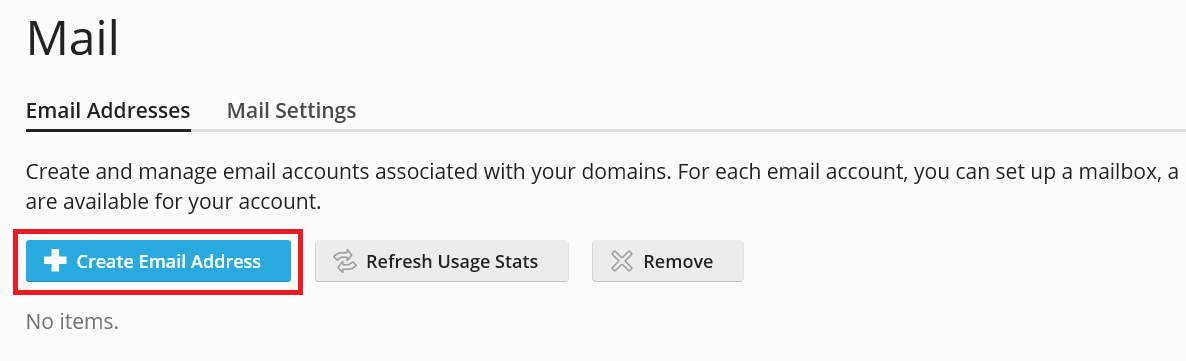Click the "Remove" label text
The height and width of the screenshot is (361, 1186).
[678, 262]
